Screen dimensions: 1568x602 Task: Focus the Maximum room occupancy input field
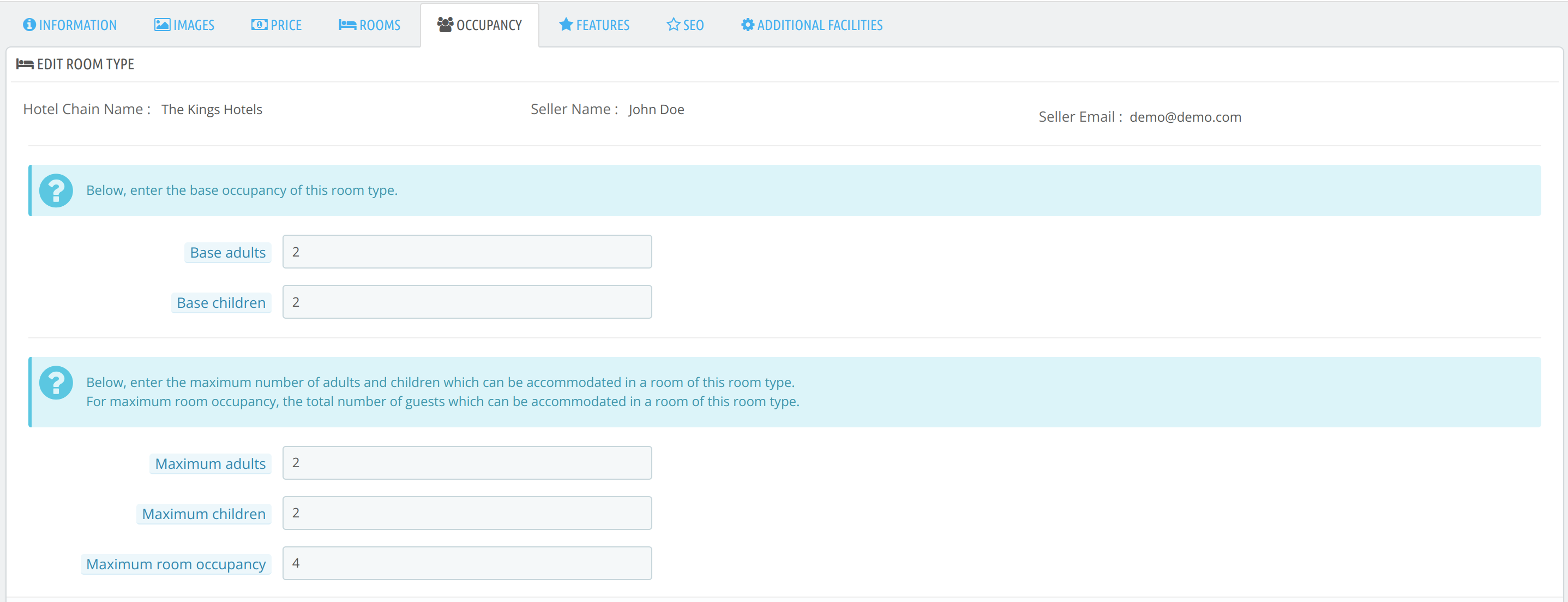pyautogui.click(x=467, y=563)
